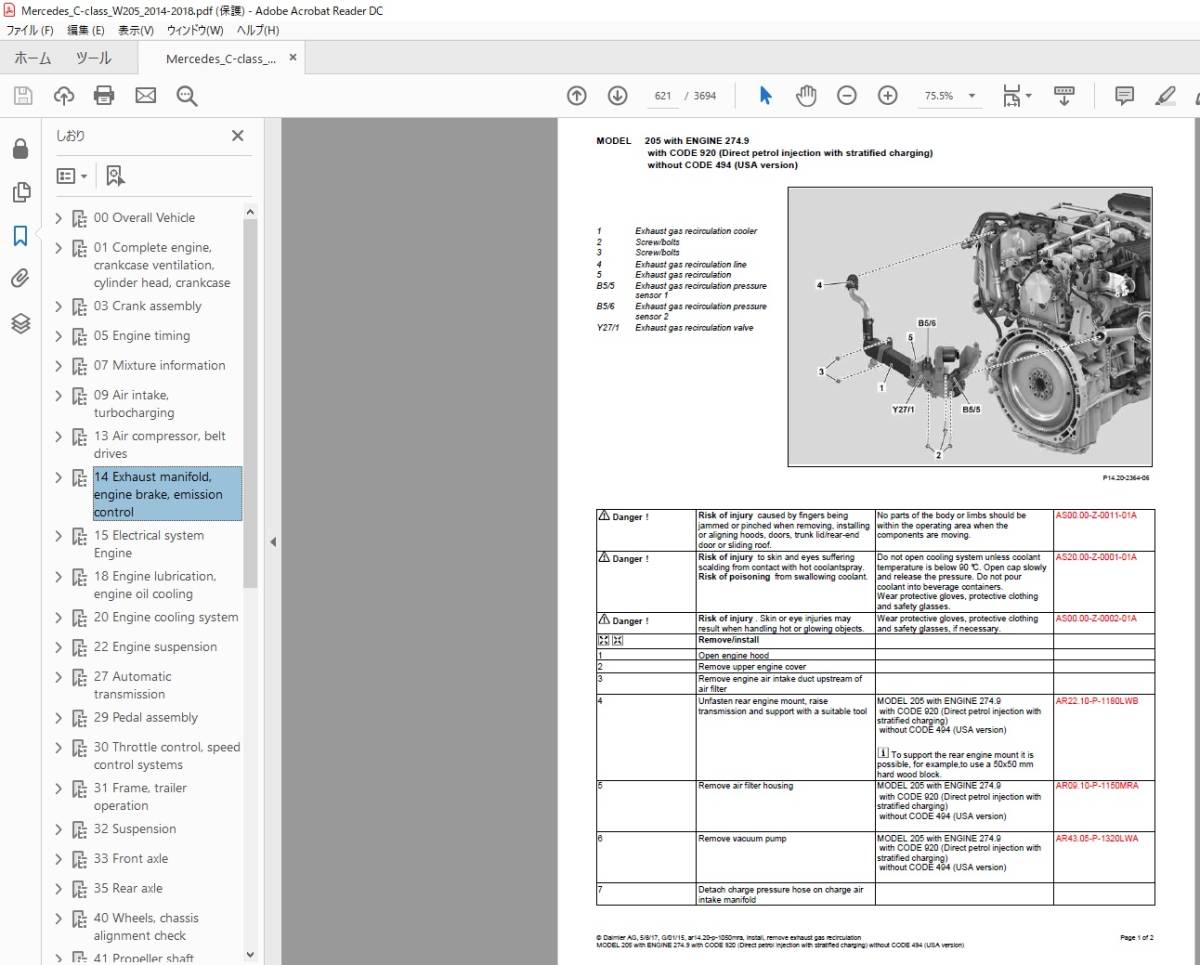Open link AS00.00-Z-0011-01A
This screenshot has height=965, width=1200.
pyautogui.click(x=1096, y=515)
